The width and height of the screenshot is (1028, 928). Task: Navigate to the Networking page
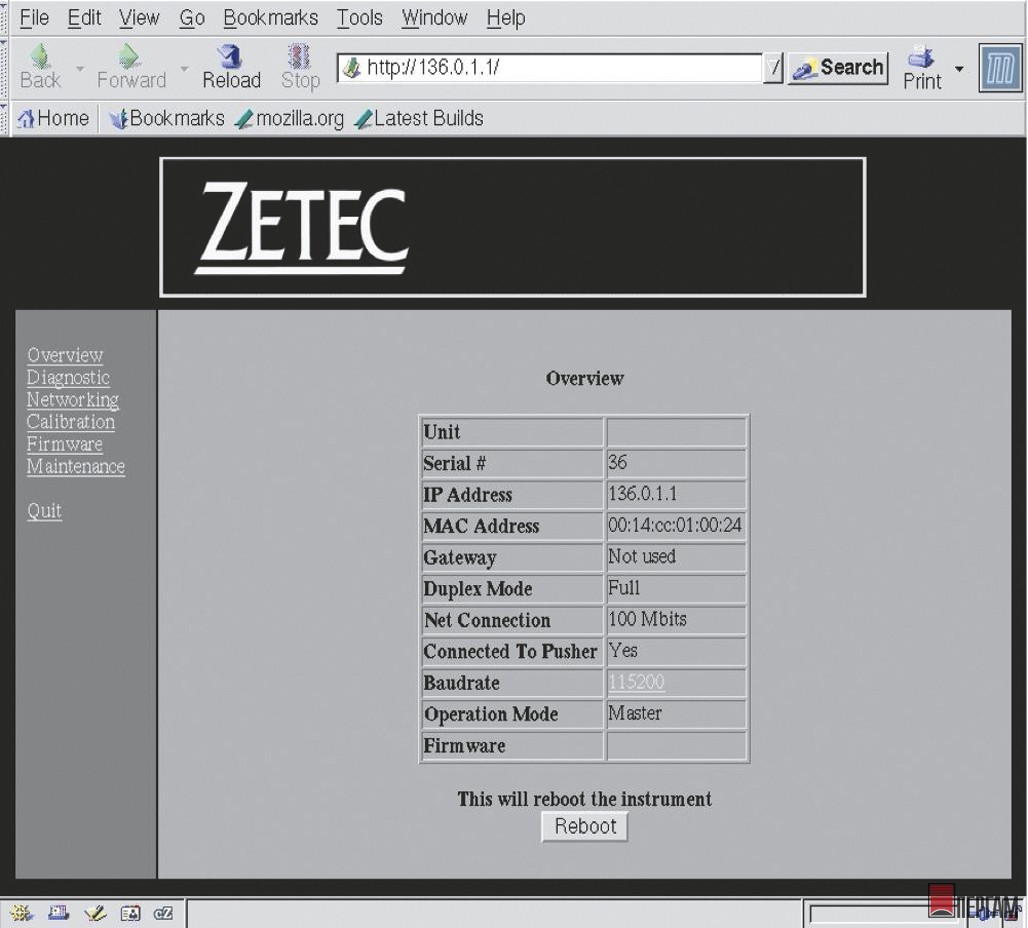pos(73,399)
